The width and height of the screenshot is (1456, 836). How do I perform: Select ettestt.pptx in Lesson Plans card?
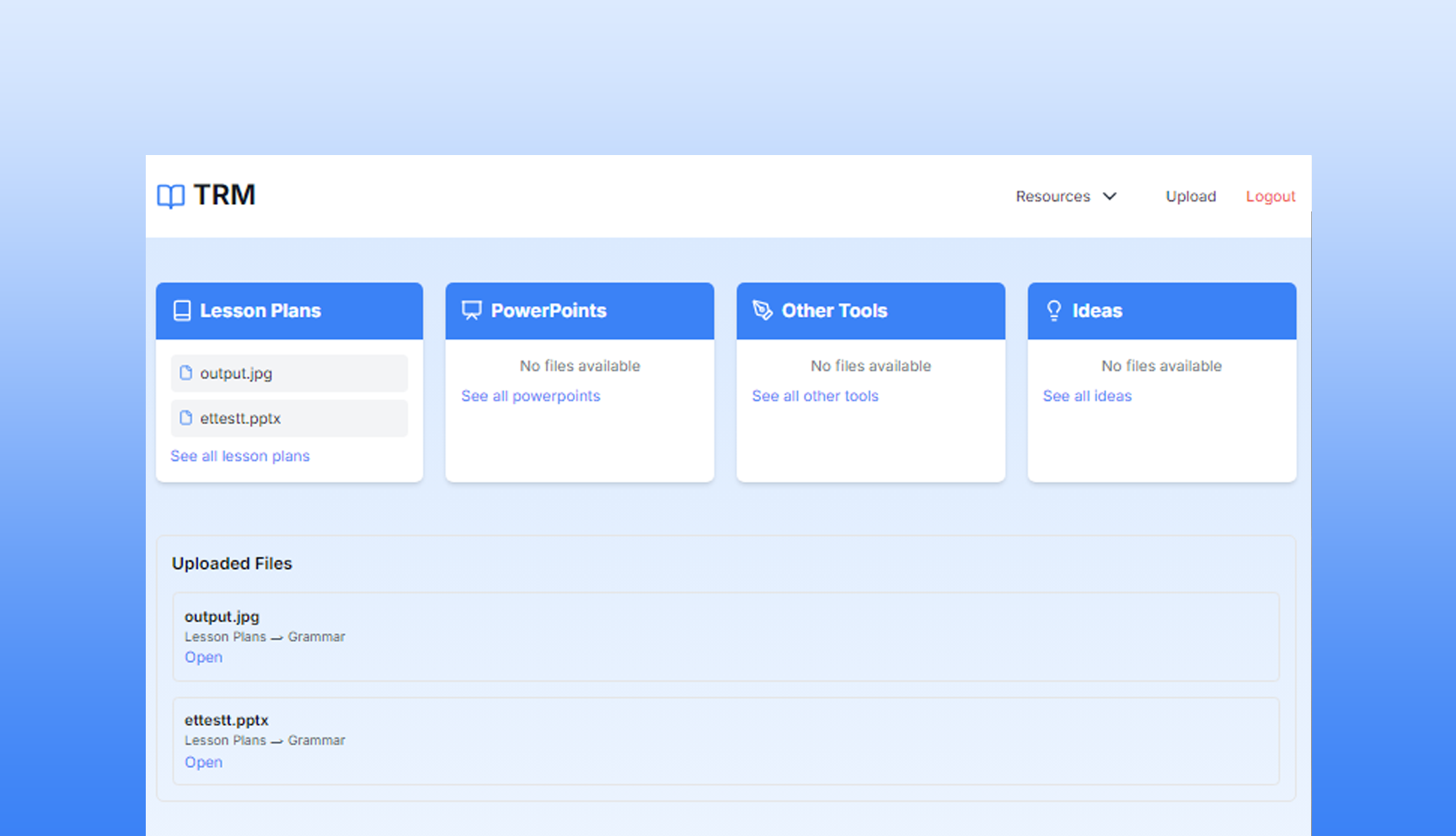click(x=240, y=419)
